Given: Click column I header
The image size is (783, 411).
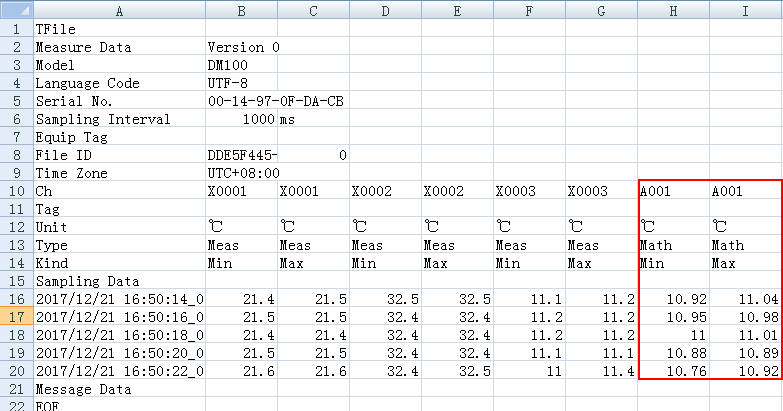Looking at the screenshot, I should pos(746,9).
